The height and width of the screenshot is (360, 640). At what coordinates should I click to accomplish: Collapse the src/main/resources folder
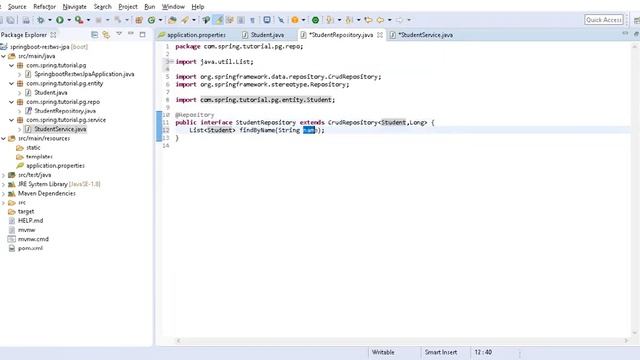coord(4,139)
